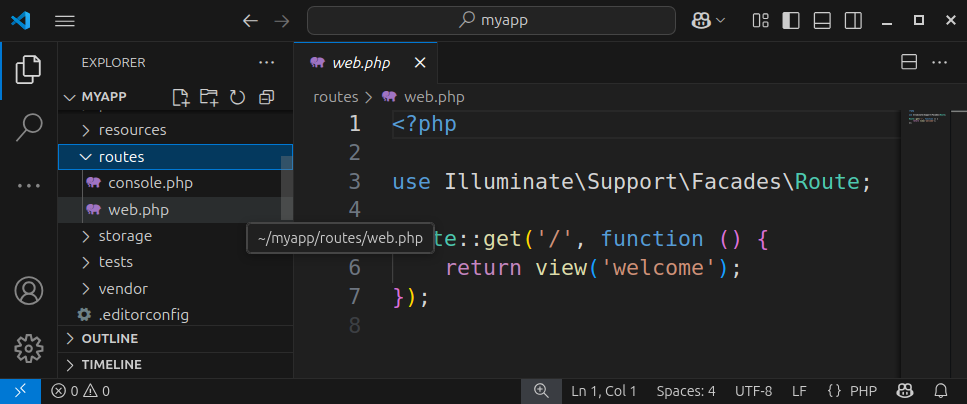This screenshot has height=404, width=967.
Task: Open the .editorconfig file
Action: pos(176,315)
